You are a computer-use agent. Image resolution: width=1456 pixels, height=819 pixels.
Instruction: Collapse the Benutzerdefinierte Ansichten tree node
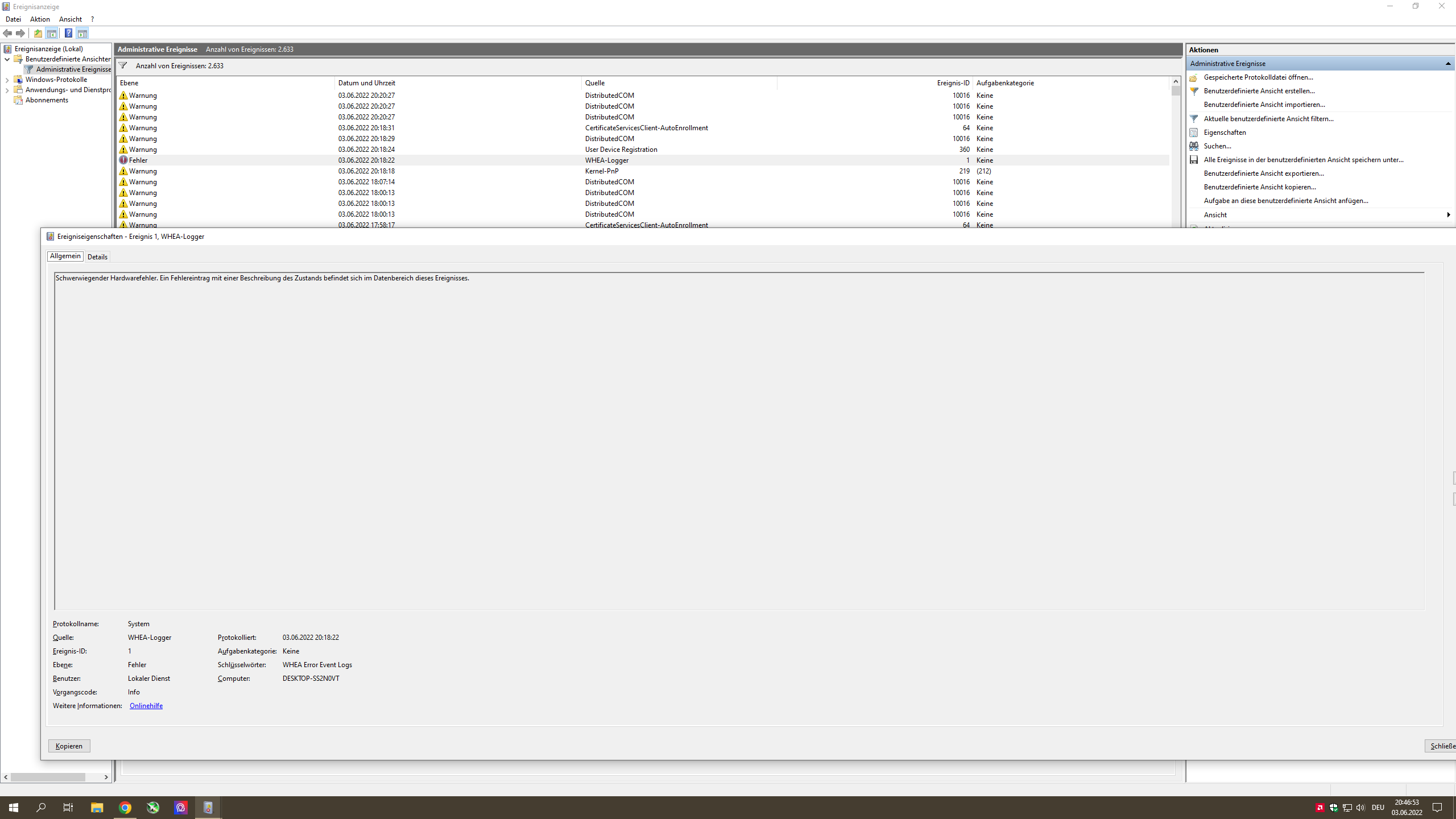coord(7,59)
